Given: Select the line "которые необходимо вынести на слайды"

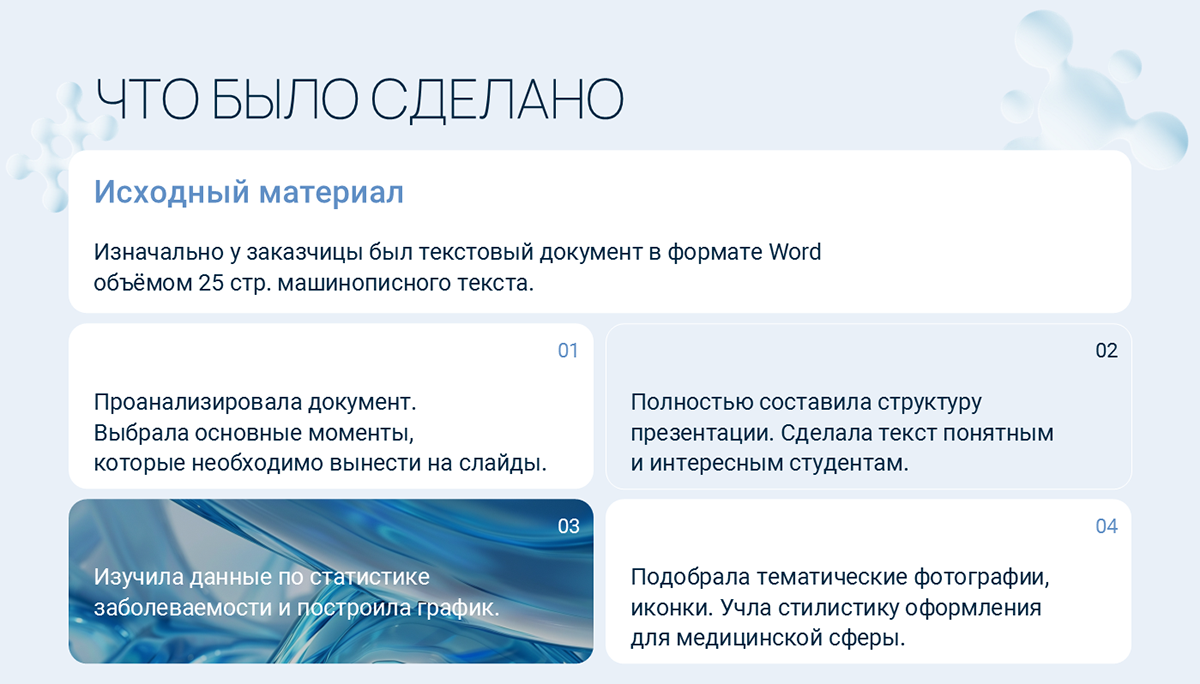Looking at the screenshot, I should coord(321,463).
